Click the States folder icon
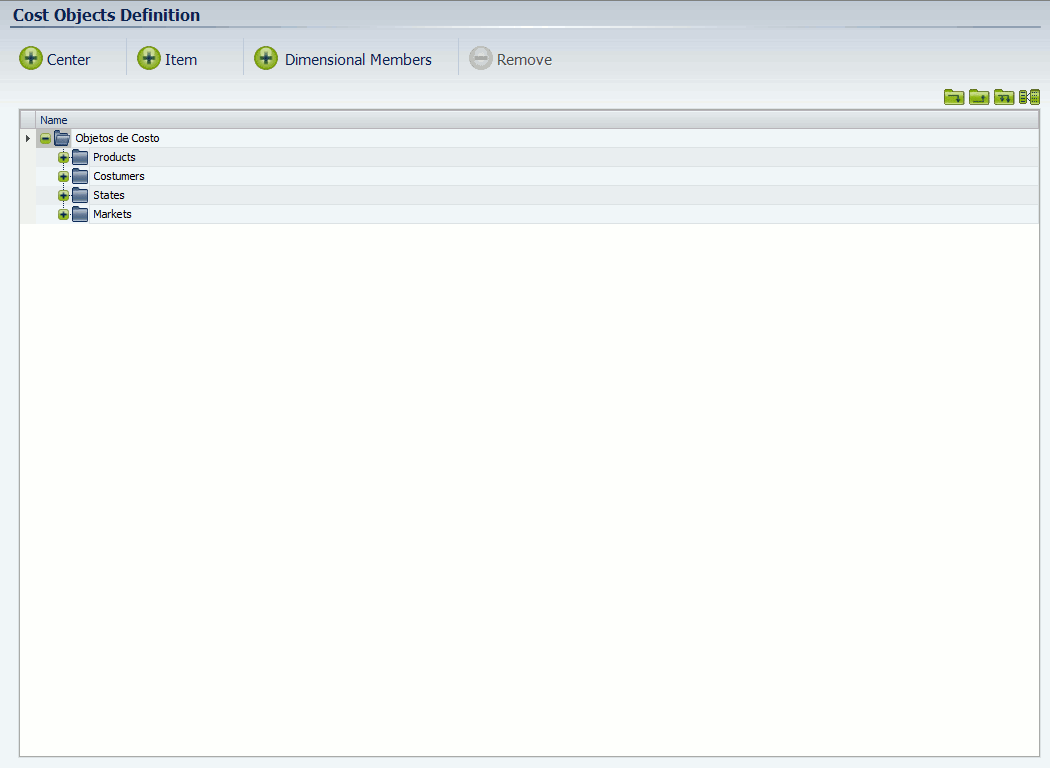Screen dimensions: 1050x768 80,196
